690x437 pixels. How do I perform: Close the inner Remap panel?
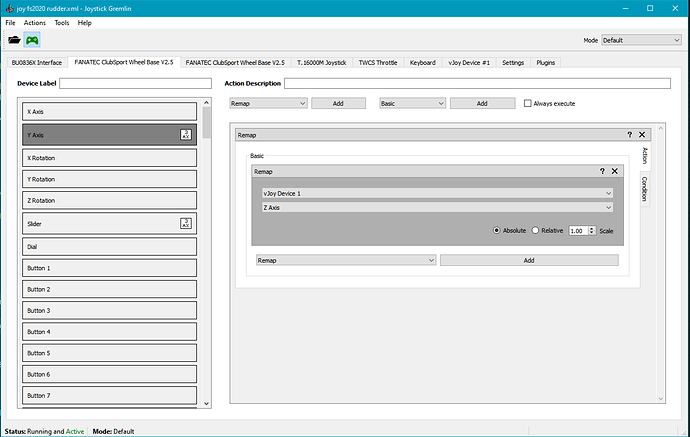pyautogui.click(x=615, y=171)
